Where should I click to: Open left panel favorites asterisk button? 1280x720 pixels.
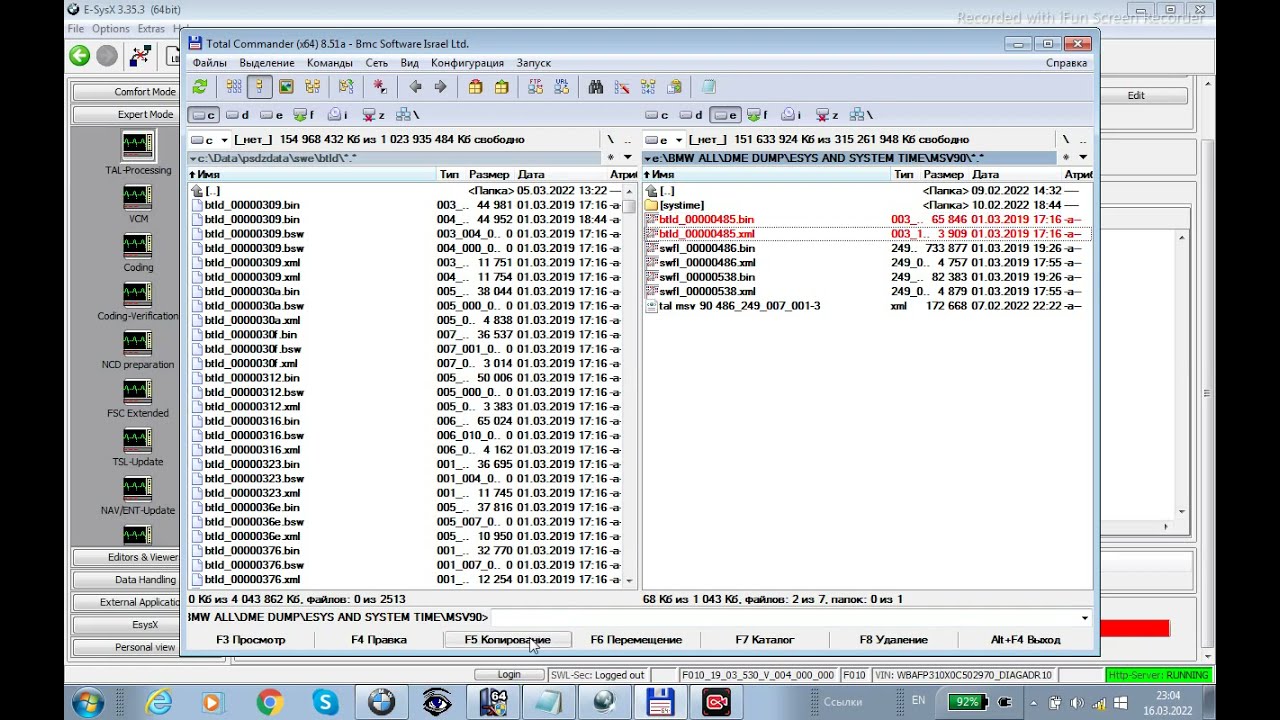click(611, 157)
